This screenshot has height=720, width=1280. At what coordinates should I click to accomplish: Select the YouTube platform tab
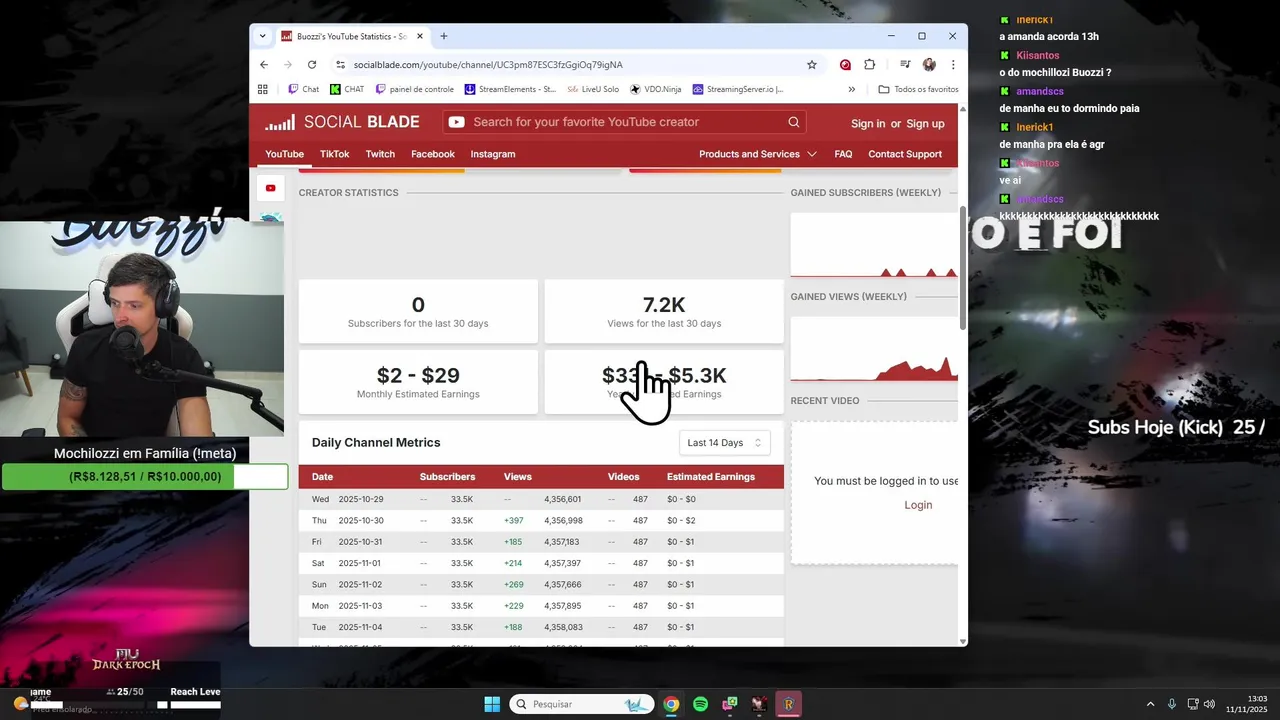coord(284,154)
